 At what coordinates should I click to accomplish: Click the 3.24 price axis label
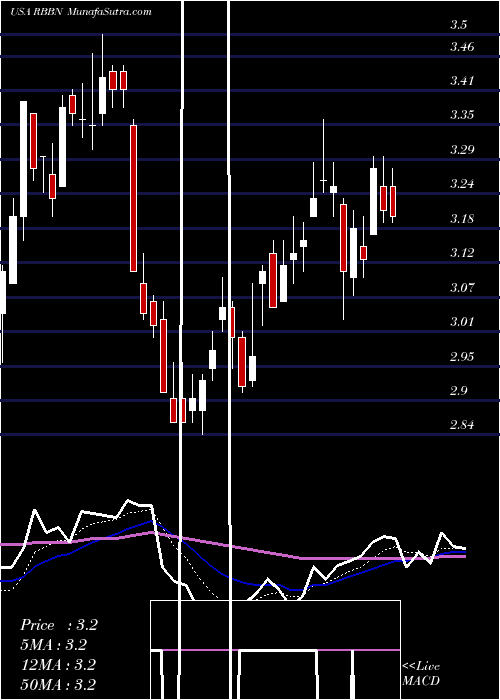(x=462, y=184)
